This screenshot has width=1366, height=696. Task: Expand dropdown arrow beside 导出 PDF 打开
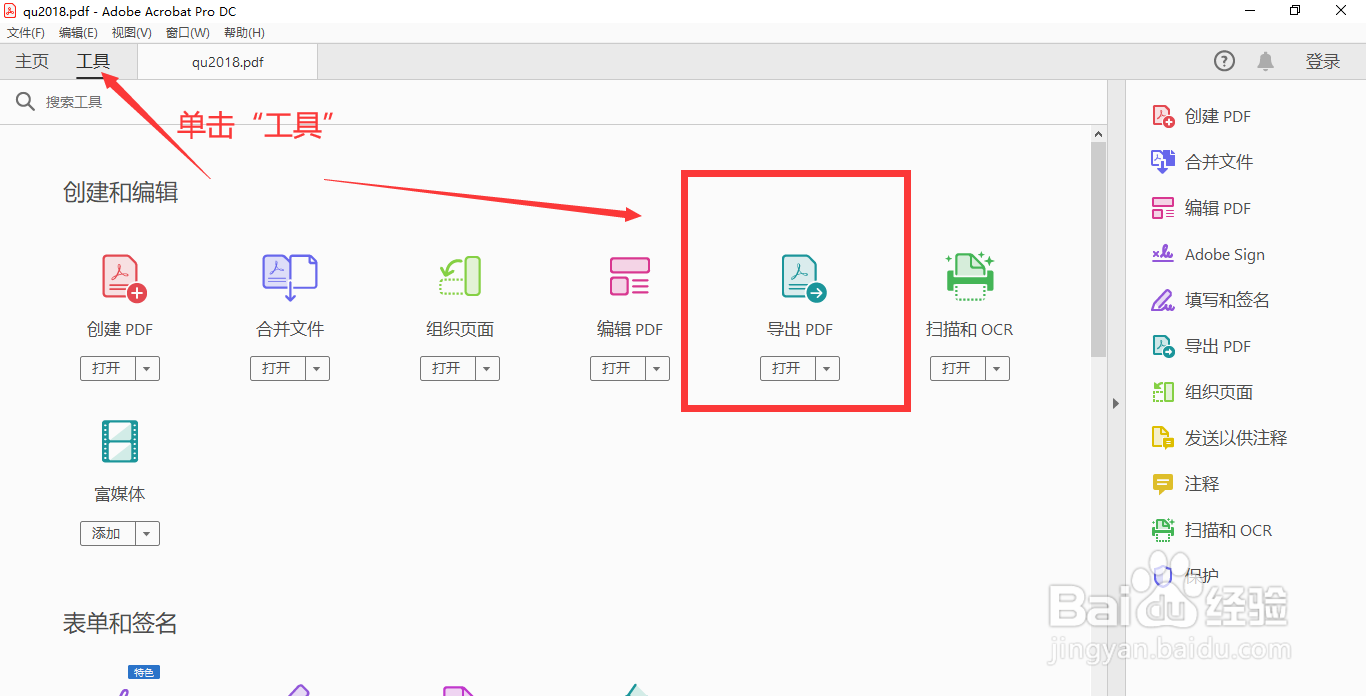tap(827, 368)
